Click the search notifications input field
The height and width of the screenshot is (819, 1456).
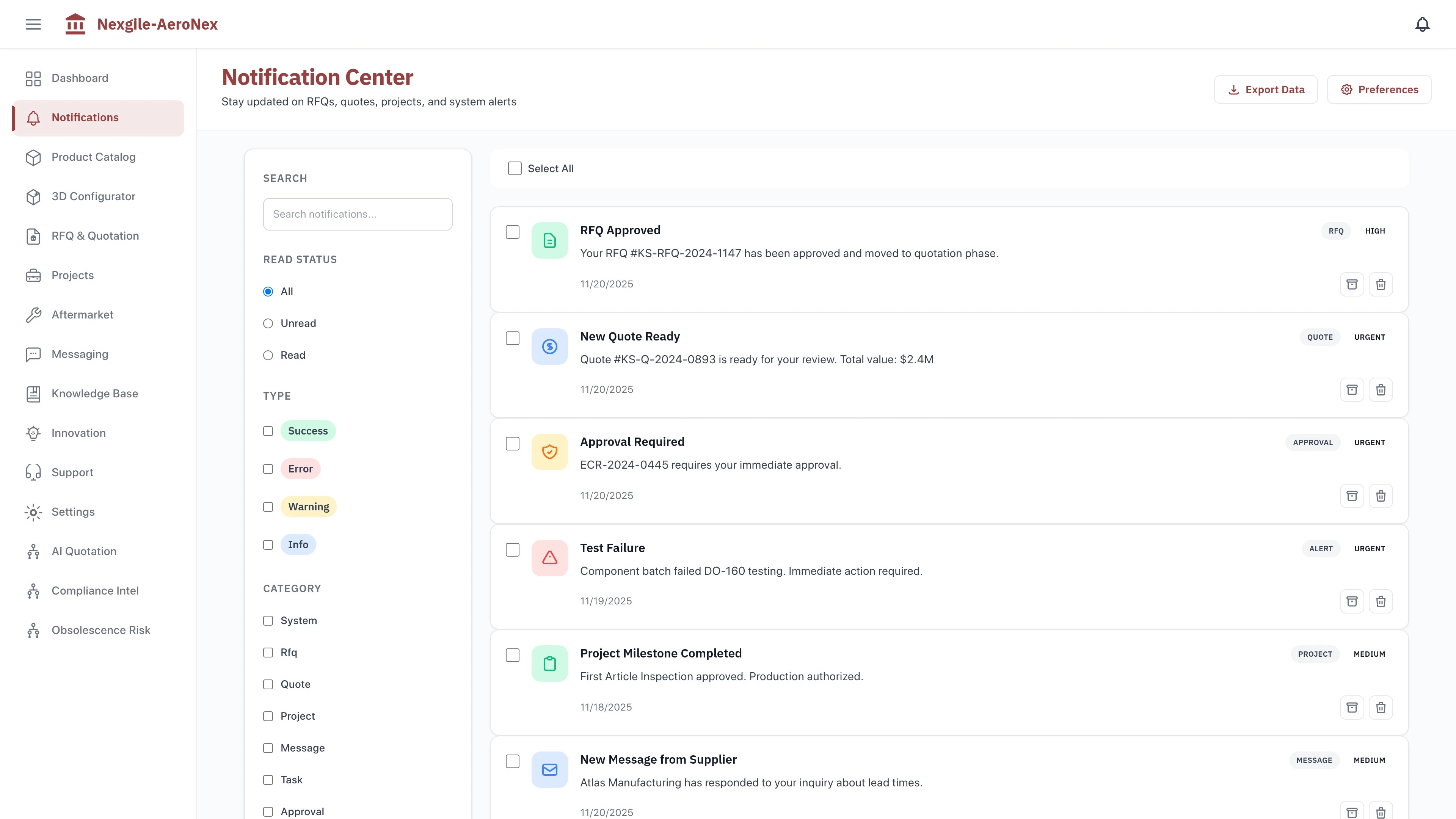click(x=357, y=213)
